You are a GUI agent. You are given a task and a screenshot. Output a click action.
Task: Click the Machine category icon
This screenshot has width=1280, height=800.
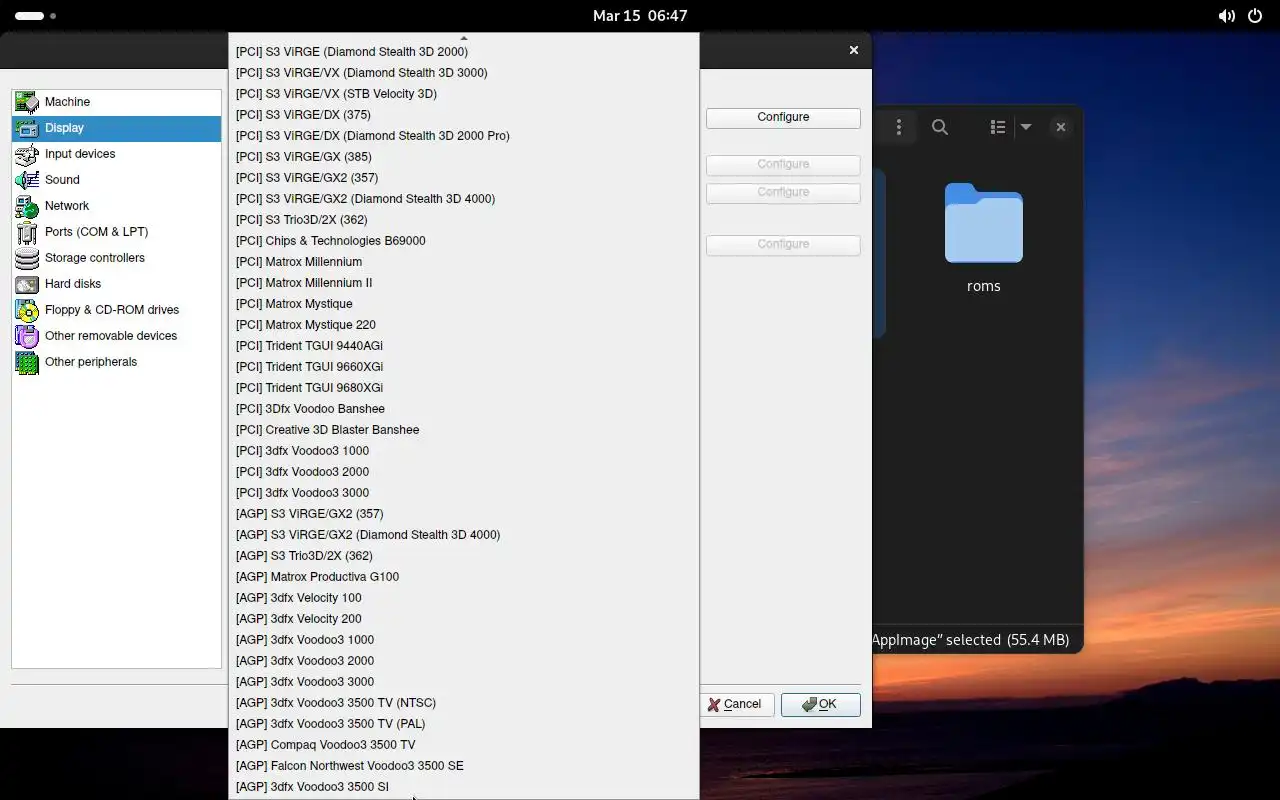[x=27, y=102]
